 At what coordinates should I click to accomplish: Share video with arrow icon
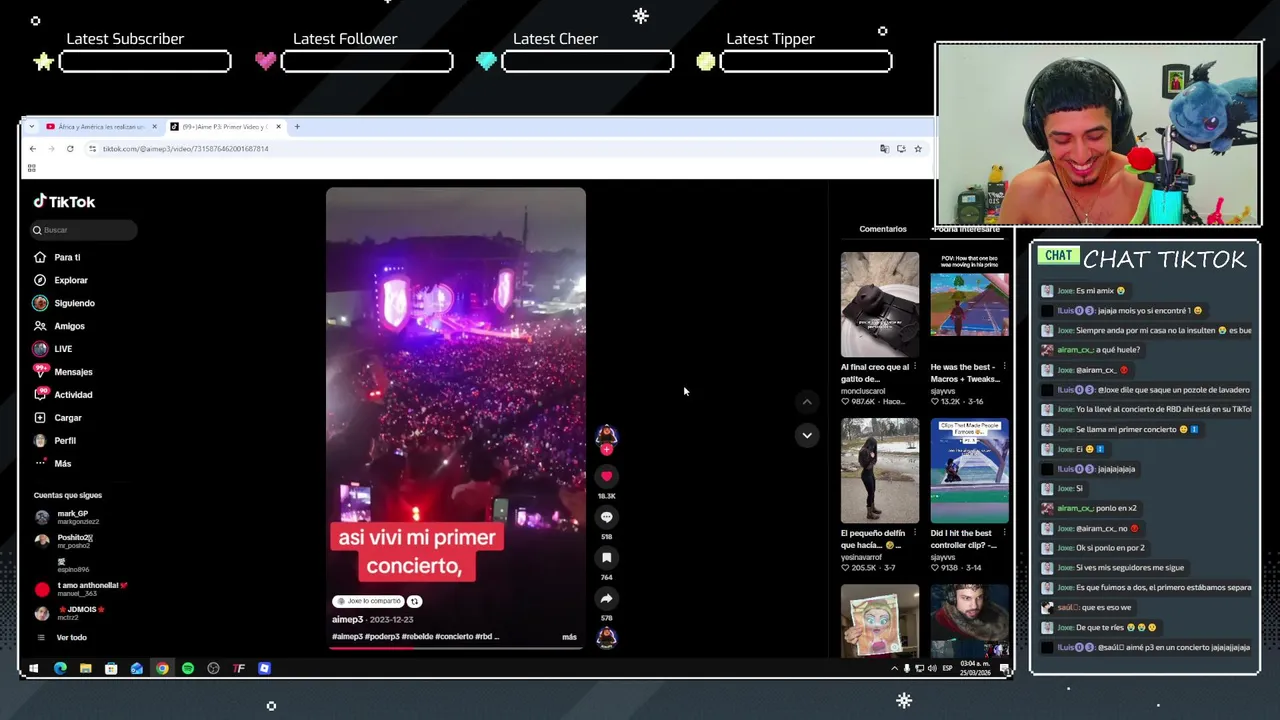pos(606,599)
